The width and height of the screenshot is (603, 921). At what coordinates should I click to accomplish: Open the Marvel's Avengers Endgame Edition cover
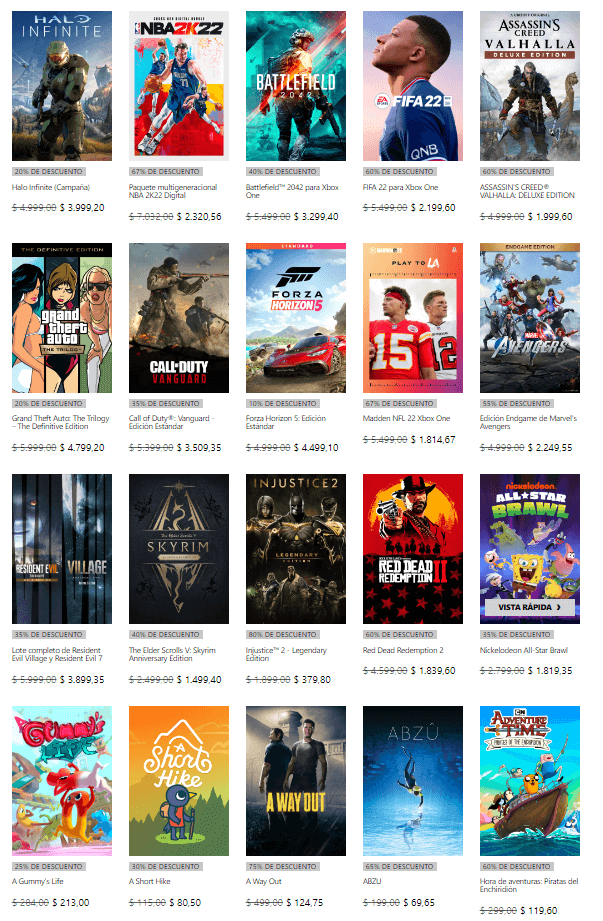click(530, 318)
